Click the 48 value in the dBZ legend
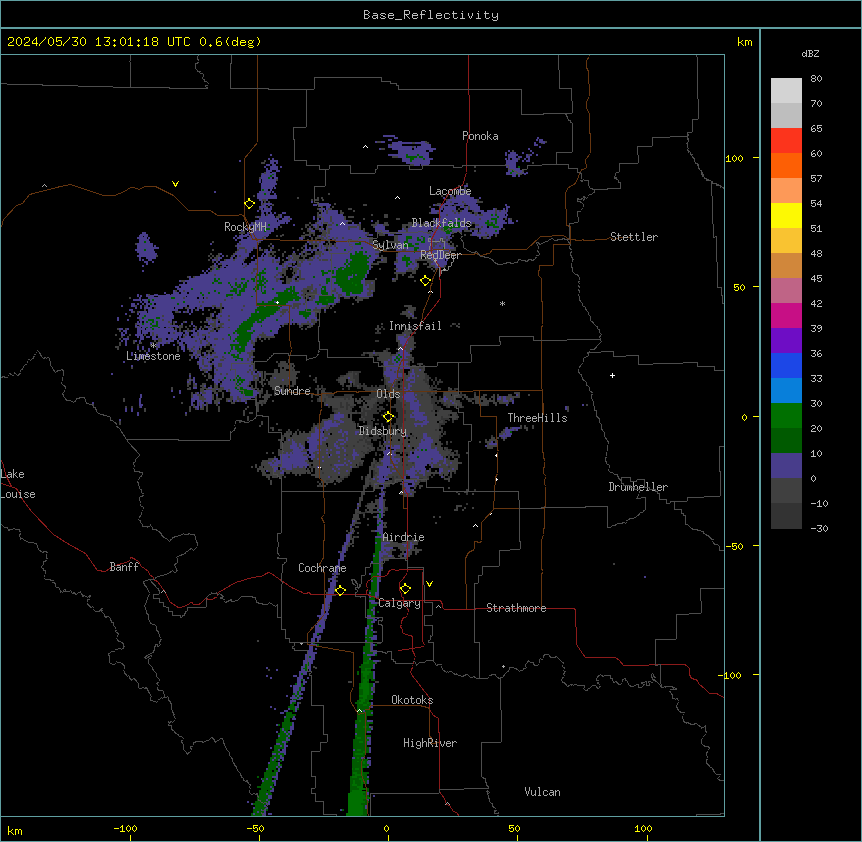The height and width of the screenshot is (842, 862). pyautogui.click(x=816, y=253)
